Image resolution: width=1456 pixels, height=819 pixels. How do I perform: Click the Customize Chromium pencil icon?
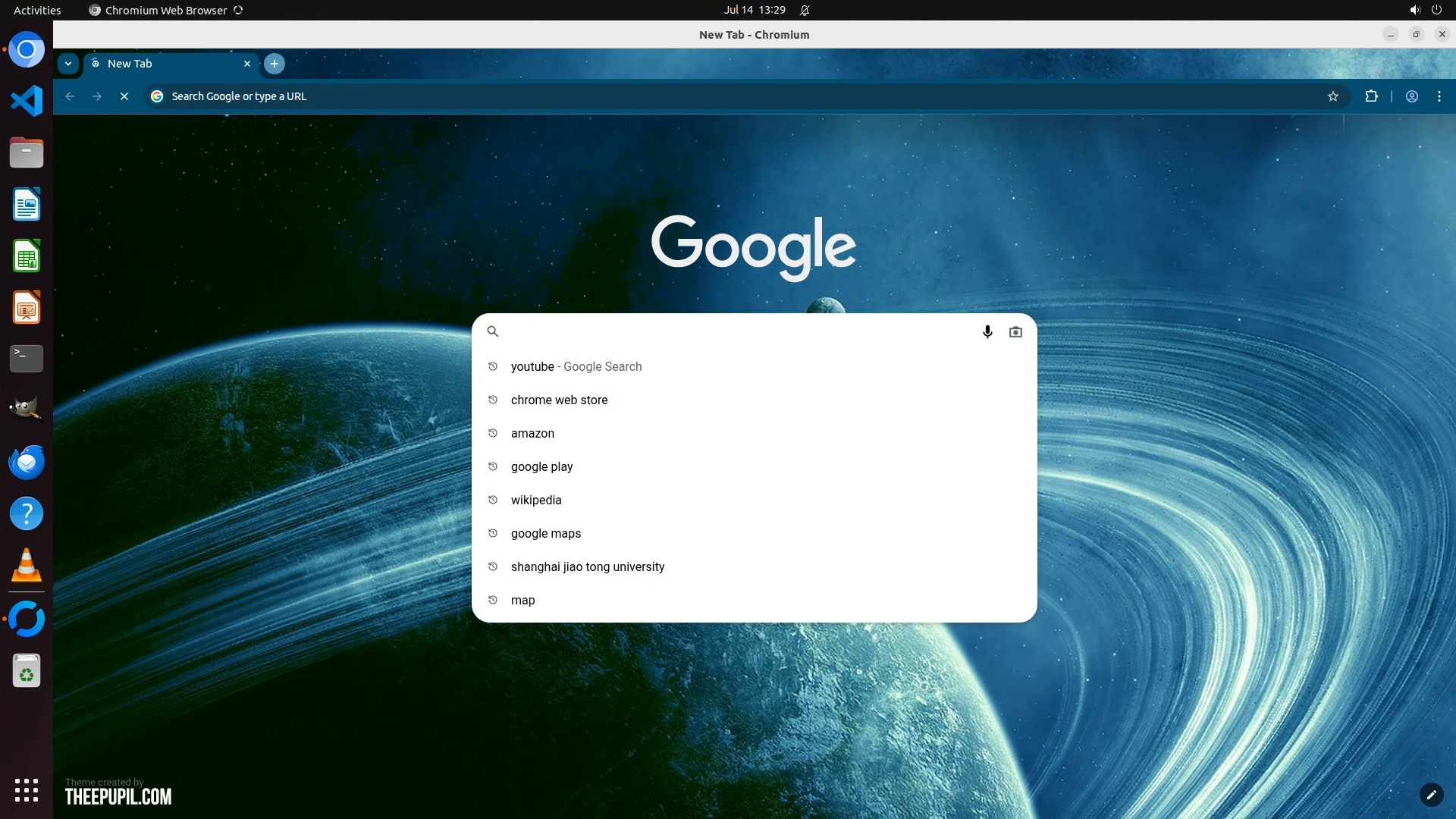[x=1430, y=794]
